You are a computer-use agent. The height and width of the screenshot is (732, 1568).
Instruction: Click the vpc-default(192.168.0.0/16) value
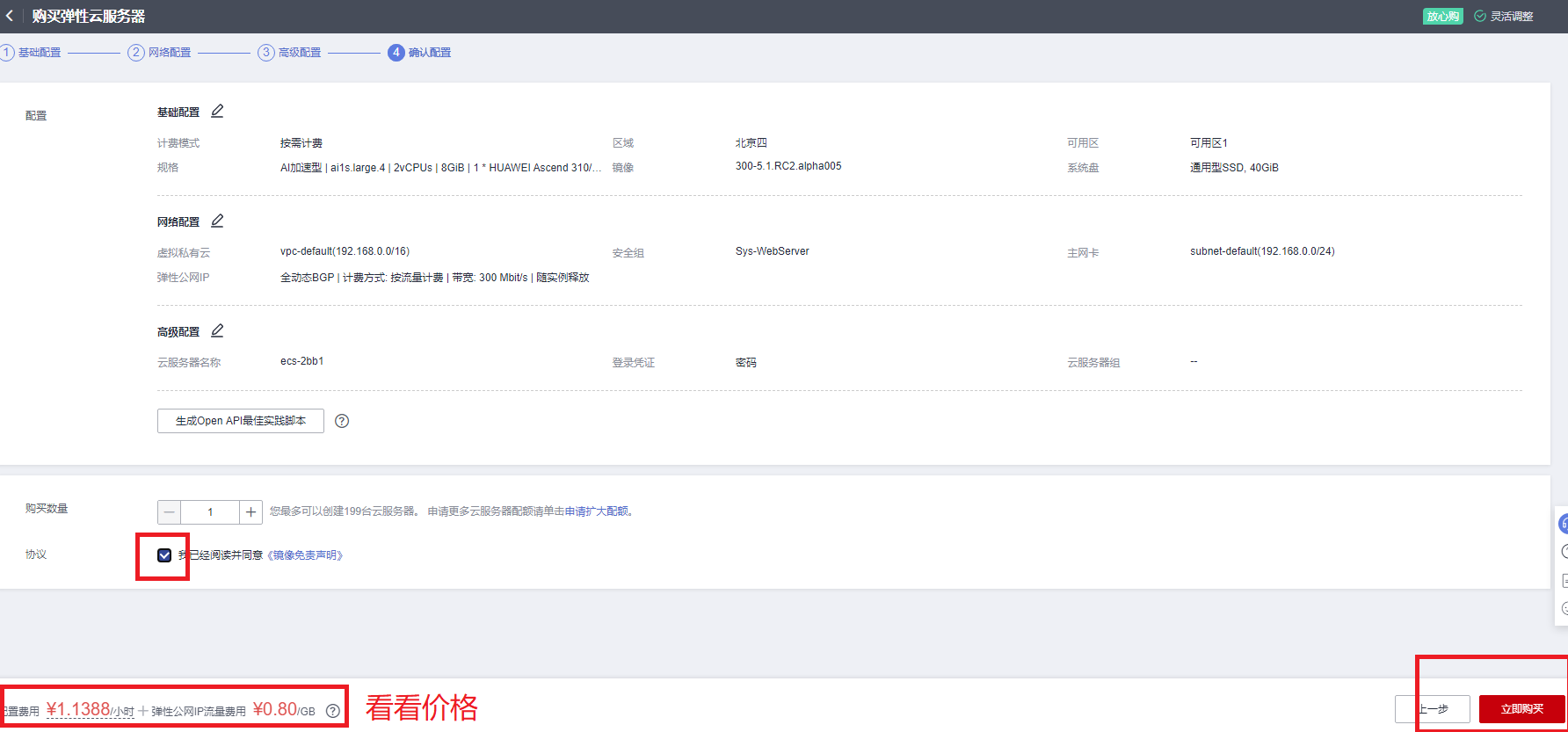click(x=345, y=251)
